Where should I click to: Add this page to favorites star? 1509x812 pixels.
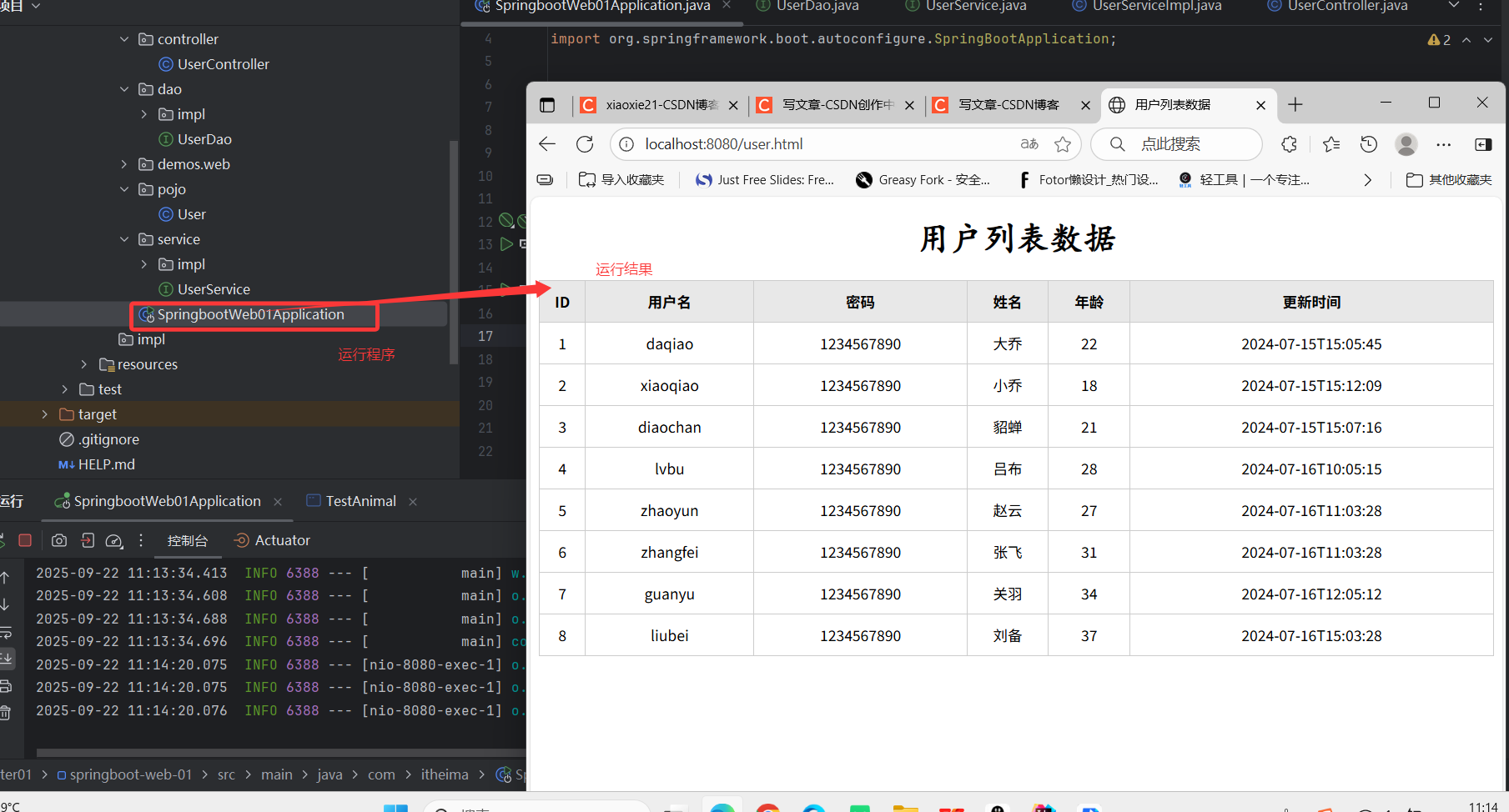(x=1063, y=144)
